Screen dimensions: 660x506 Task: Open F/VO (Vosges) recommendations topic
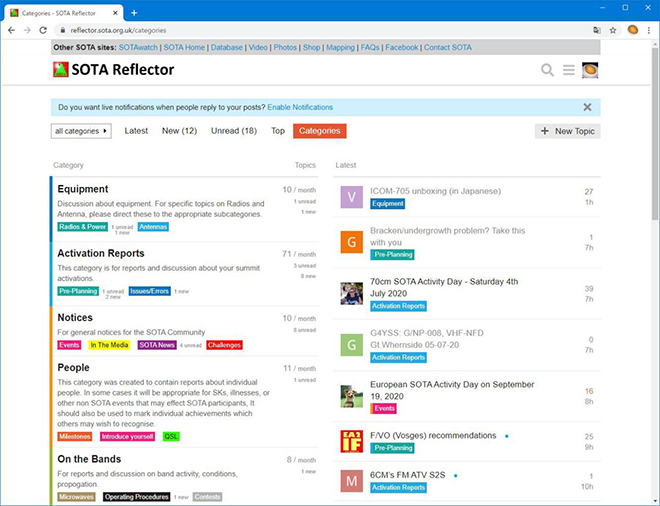click(433, 436)
